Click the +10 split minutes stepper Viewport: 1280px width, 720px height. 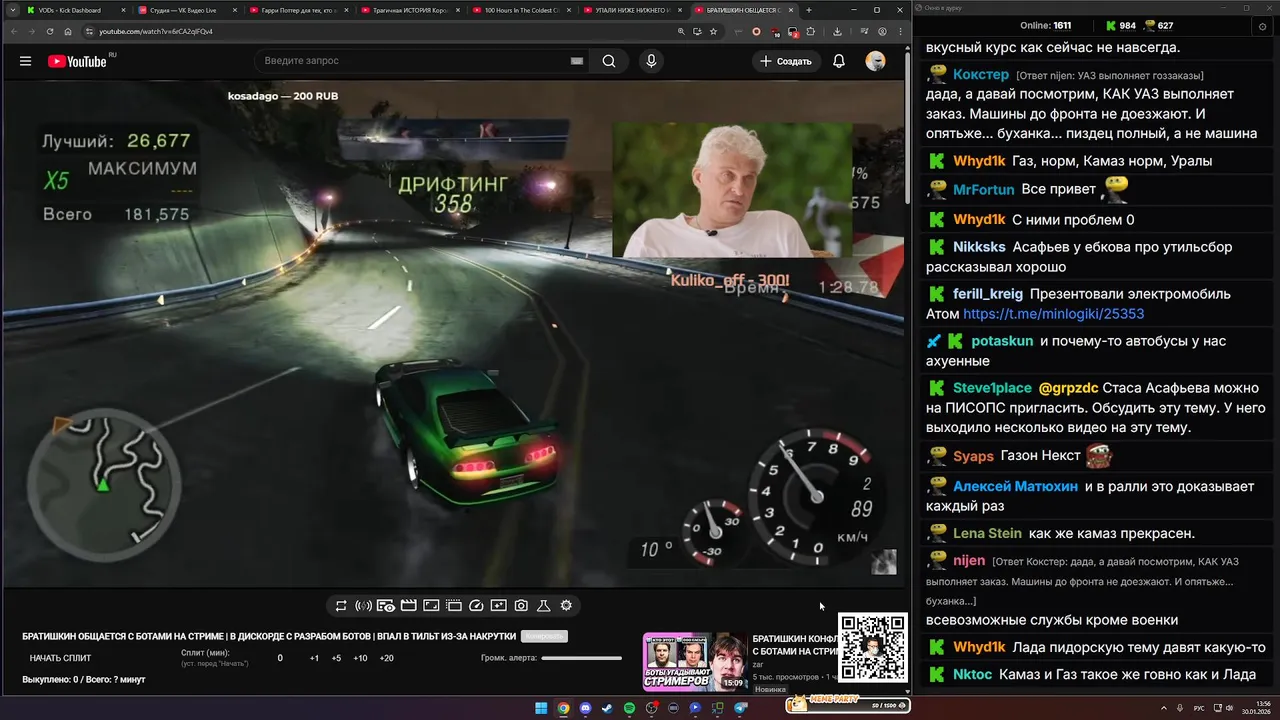coord(360,658)
